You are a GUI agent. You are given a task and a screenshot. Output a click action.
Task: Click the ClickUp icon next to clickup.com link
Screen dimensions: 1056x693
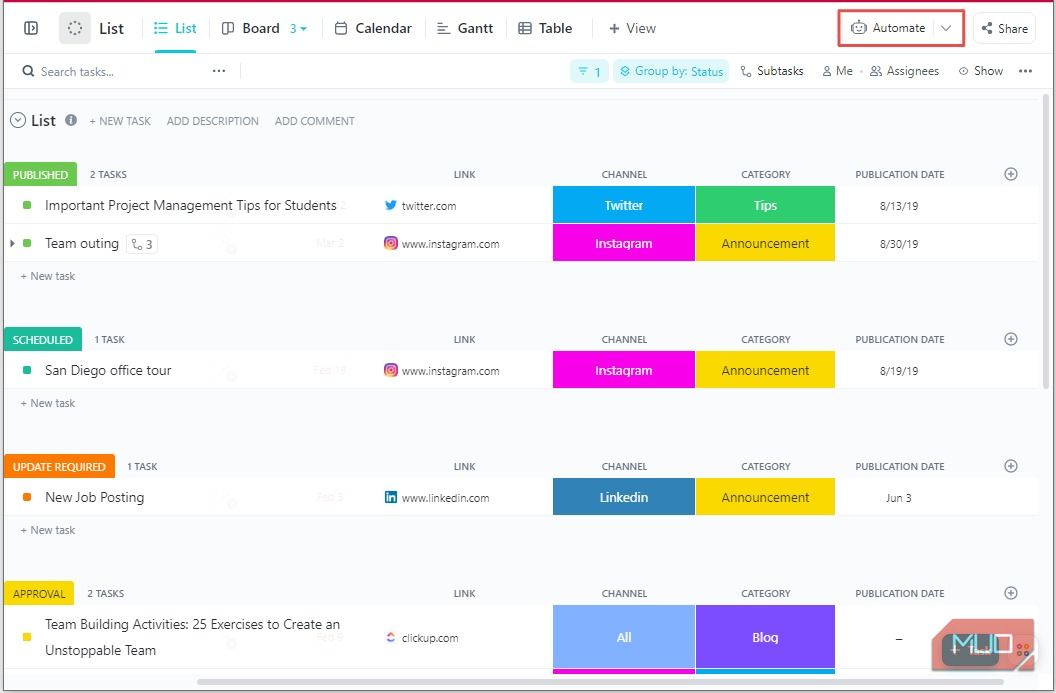392,638
